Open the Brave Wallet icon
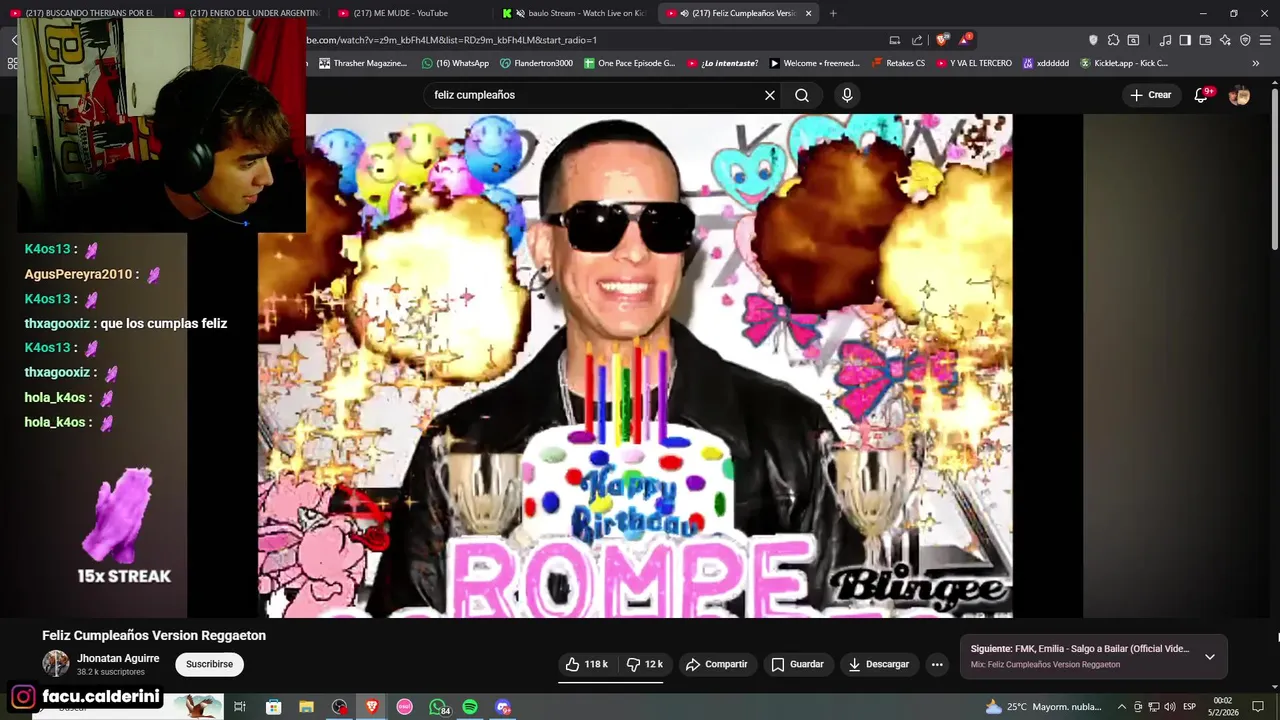The width and height of the screenshot is (1280, 720). [1205, 40]
